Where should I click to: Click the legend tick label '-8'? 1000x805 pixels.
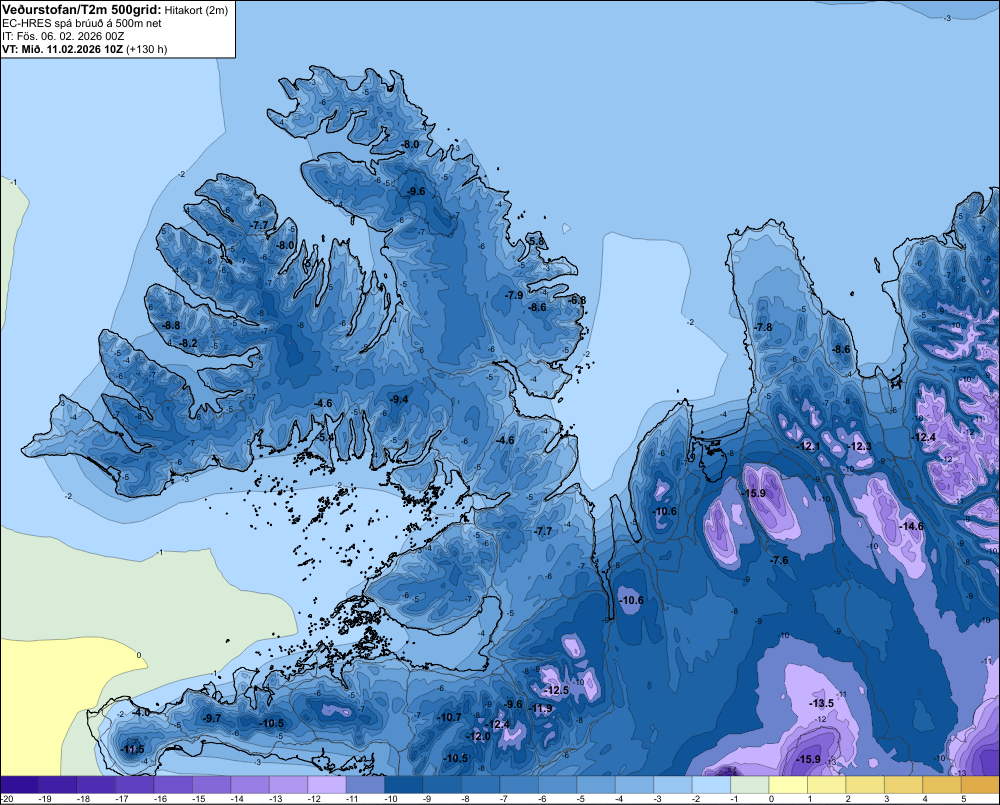click(x=466, y=799)
